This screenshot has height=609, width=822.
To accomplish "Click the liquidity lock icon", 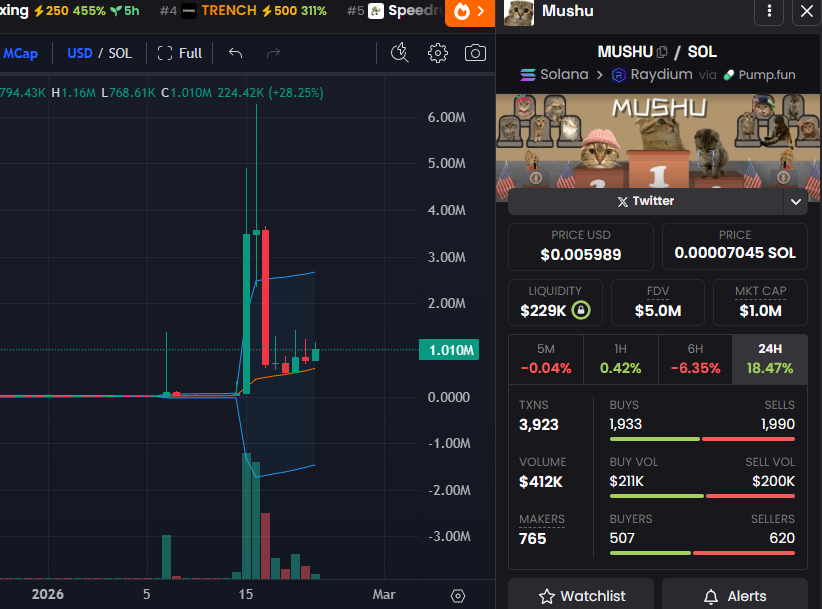I will point(581,310).
